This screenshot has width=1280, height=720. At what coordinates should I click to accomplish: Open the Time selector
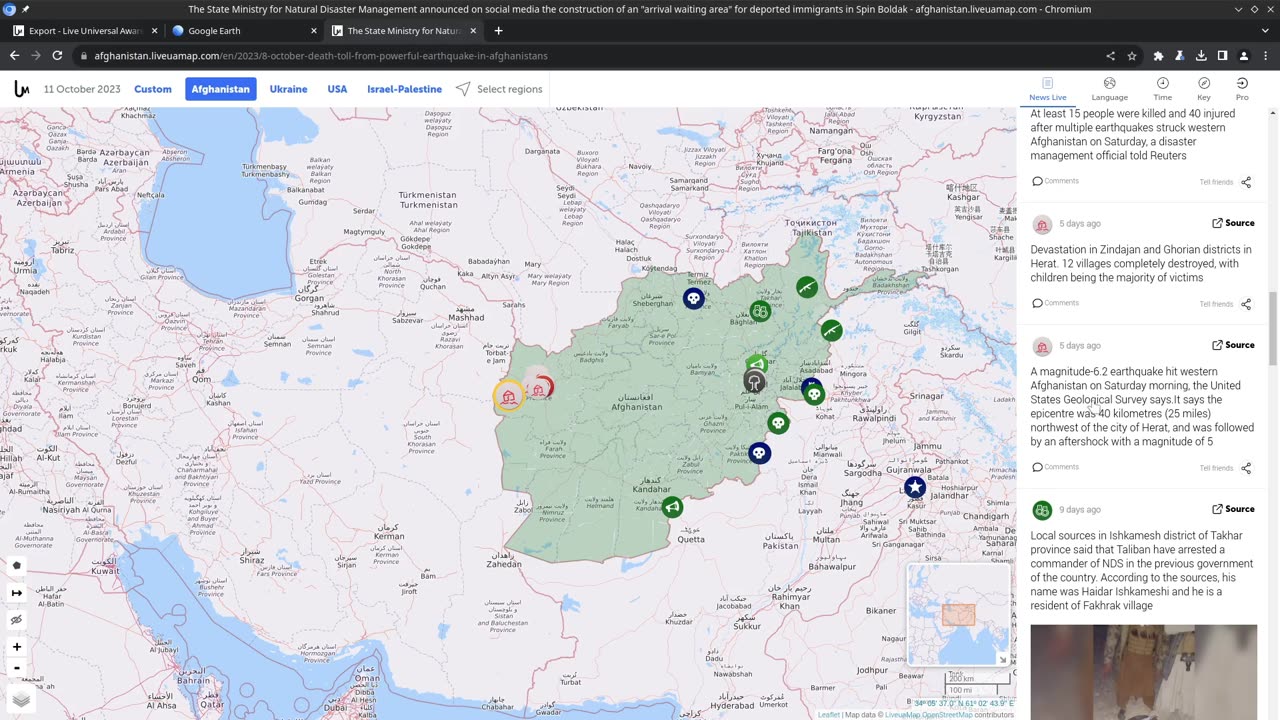(x=1162, y=89)
